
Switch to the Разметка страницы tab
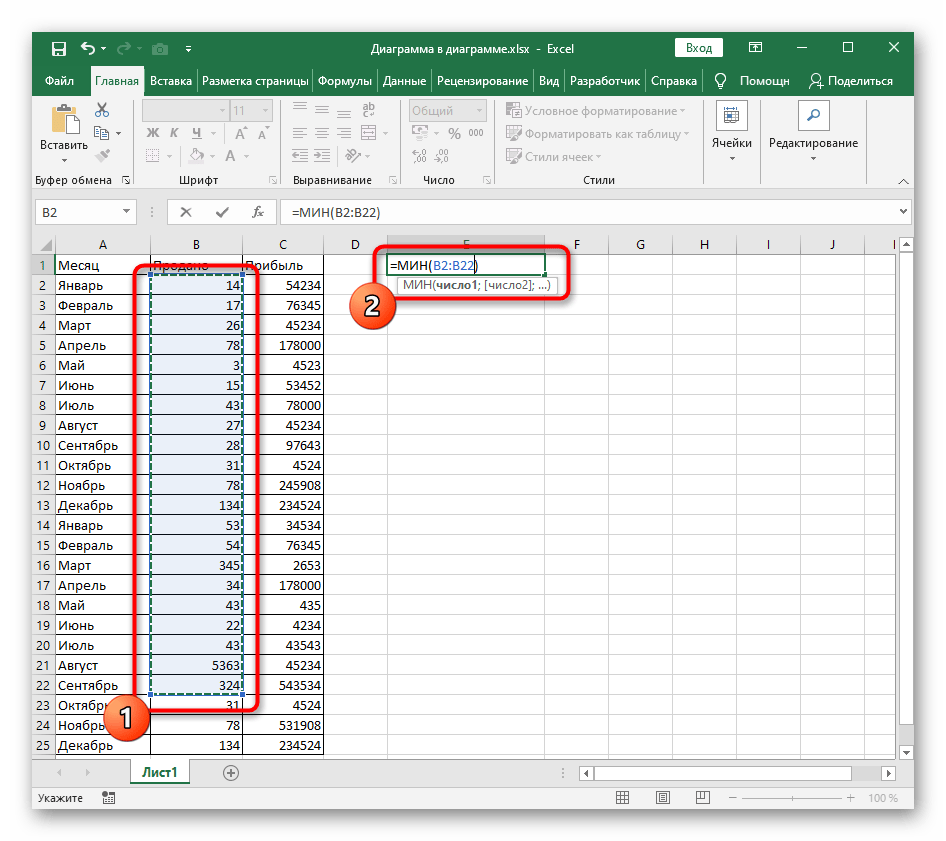coord(255,81)
